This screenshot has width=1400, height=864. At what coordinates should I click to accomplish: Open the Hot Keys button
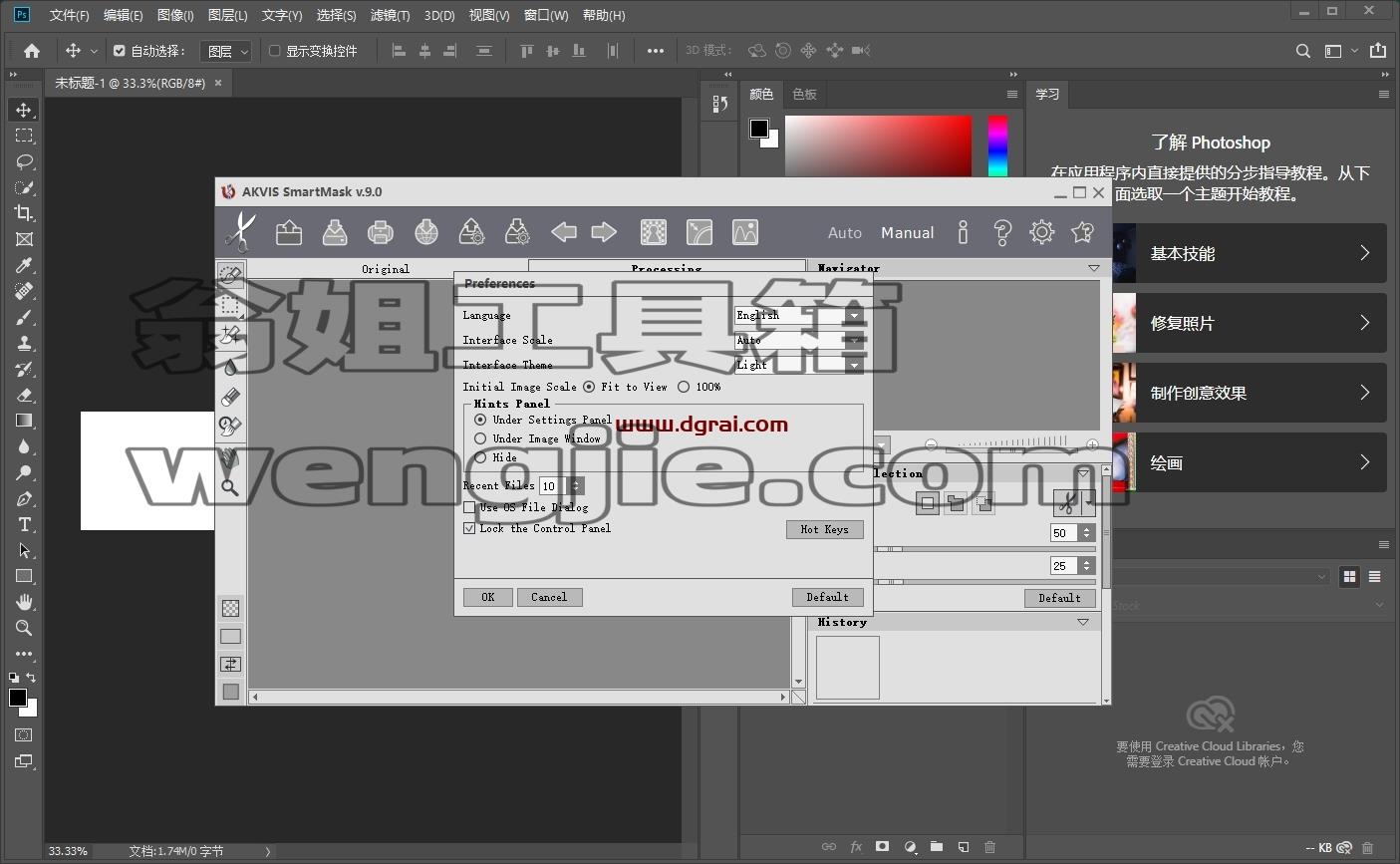825,529
